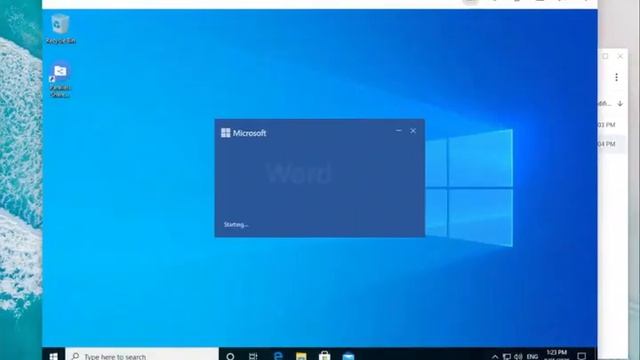The height and width of the screenshot is (360, 640).
Task: Open Cortana circle icon on taskbar
Action: pos(230,356)
